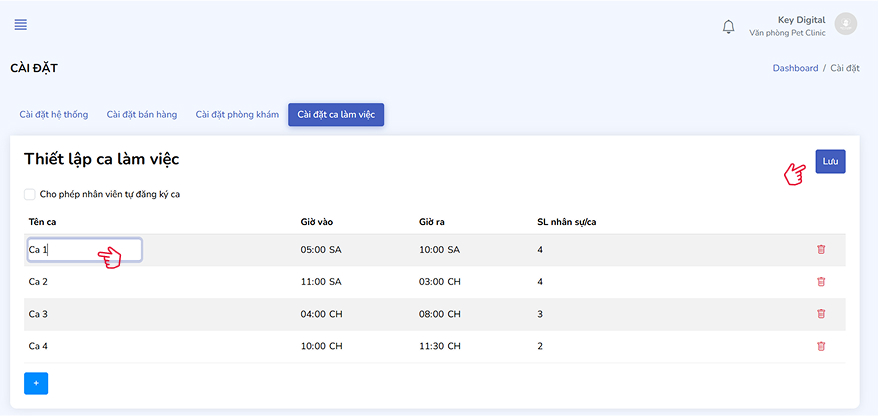Click the Ca 3 shift name cell
Image resolution: width=879 pixels, height=416 pixels.
38,314
